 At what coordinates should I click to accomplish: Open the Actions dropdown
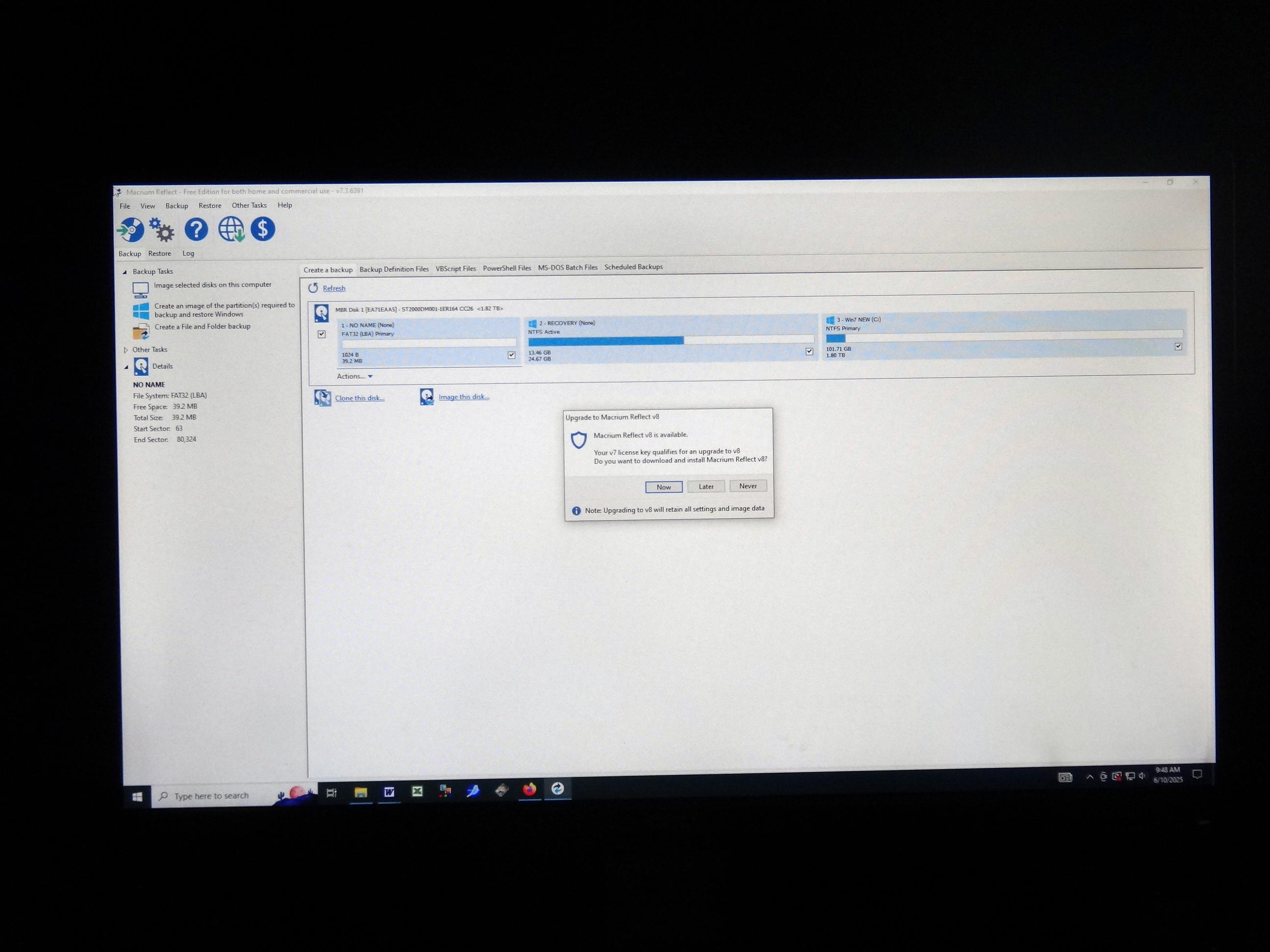[x=355, y=377]
